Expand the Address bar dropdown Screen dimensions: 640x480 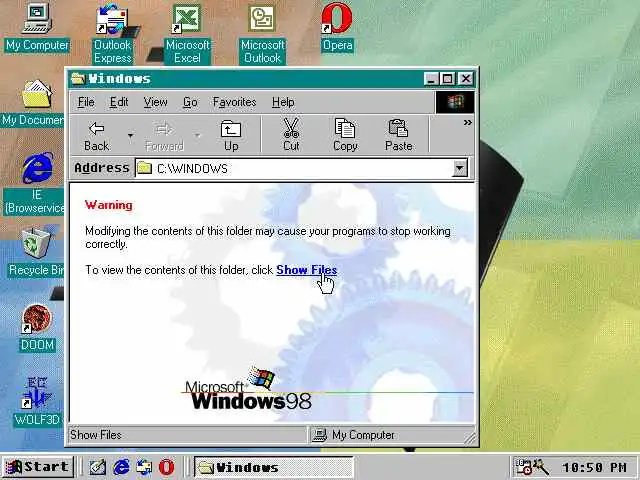(x=460, y=168)
